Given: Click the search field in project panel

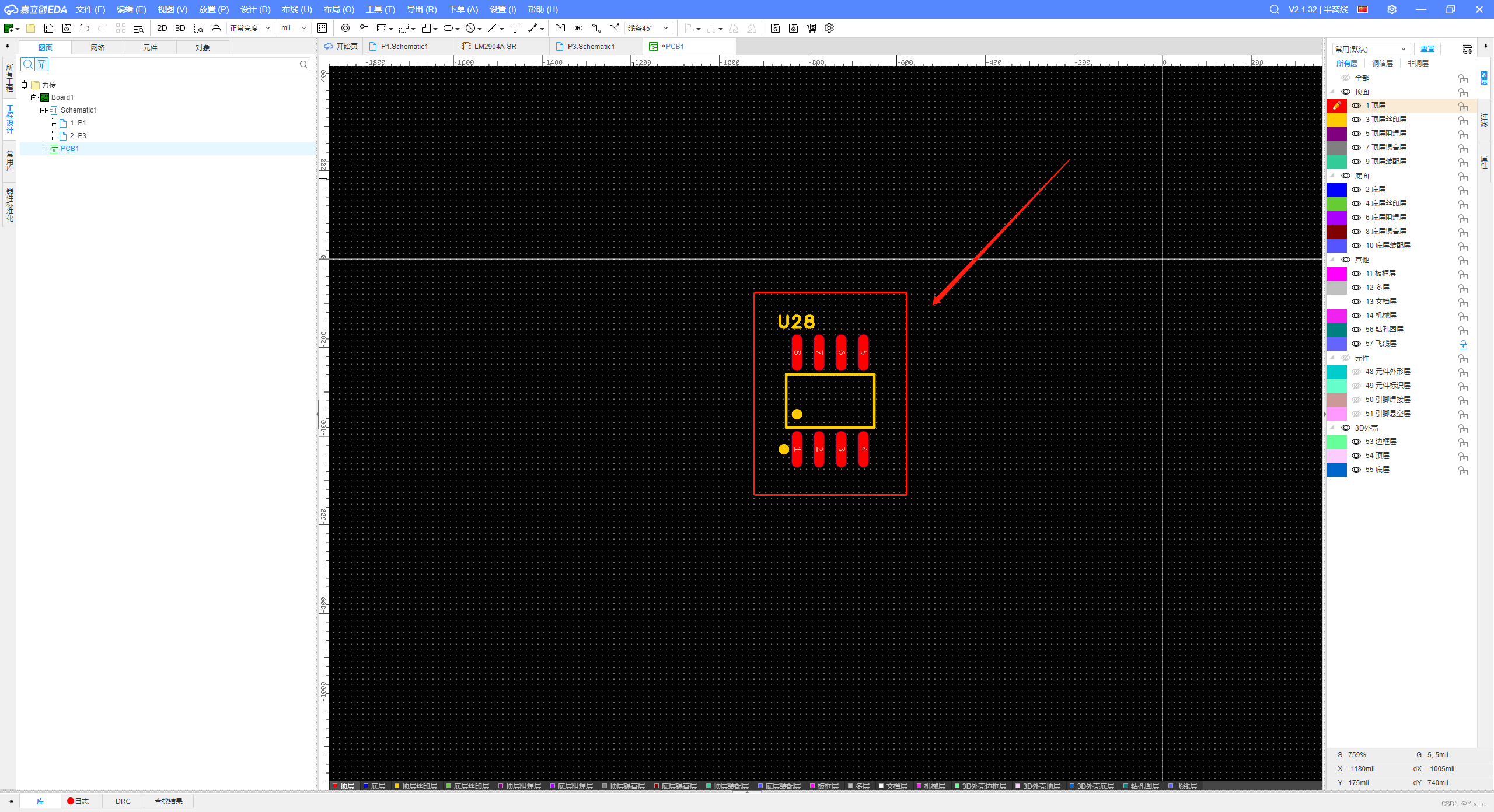Looking at the screenshot, I should click(180, 64).
